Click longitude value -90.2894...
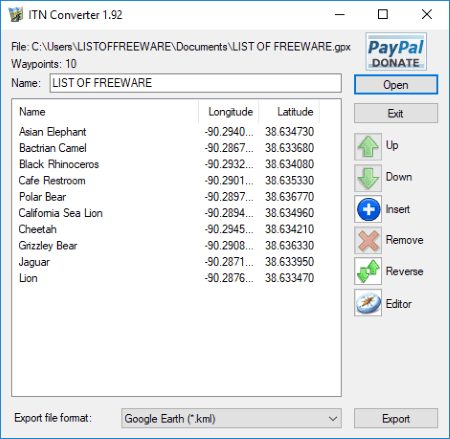This screenshot has width=450, height=439. tap(229, 213)
